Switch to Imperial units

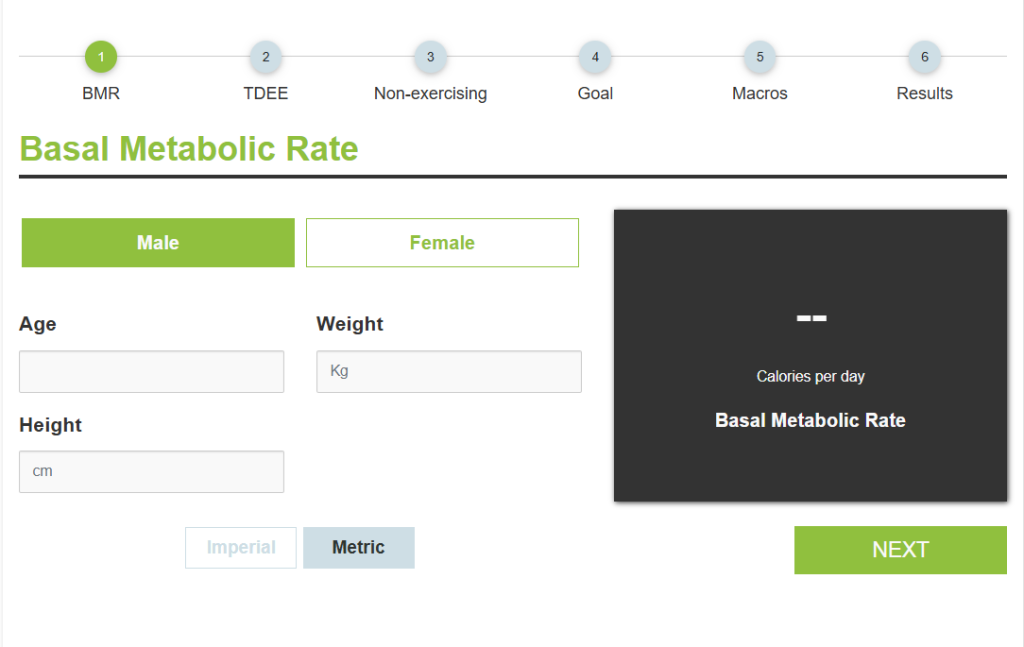point(240,547)
